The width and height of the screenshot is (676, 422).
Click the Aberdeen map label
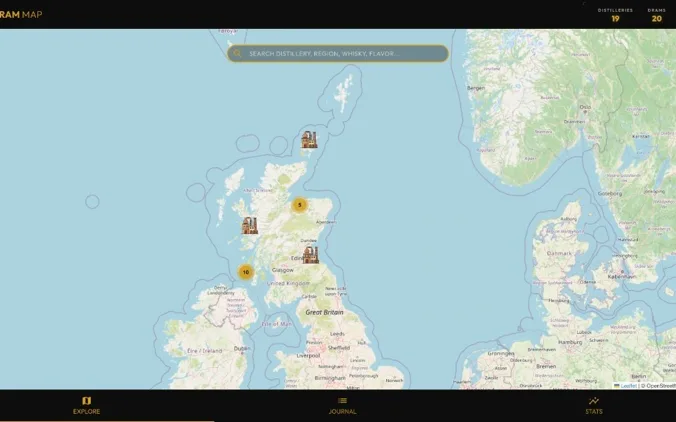[x=326, y=222]
